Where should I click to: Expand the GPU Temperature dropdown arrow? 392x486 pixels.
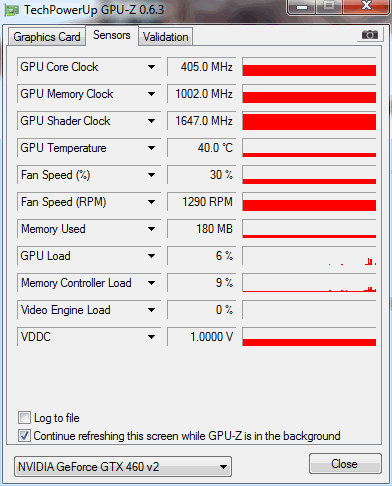point(151,148)
